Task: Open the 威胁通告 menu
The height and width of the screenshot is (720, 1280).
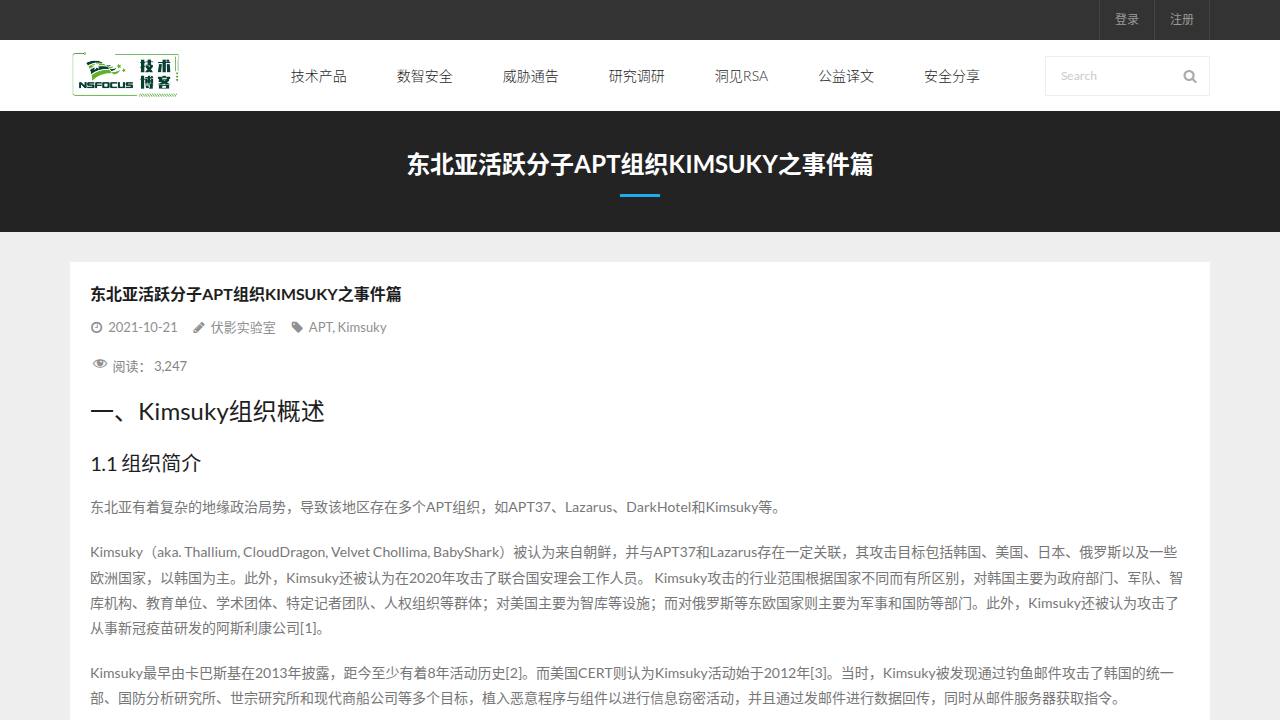Action: pyautogui.click(x=531, y=76)
